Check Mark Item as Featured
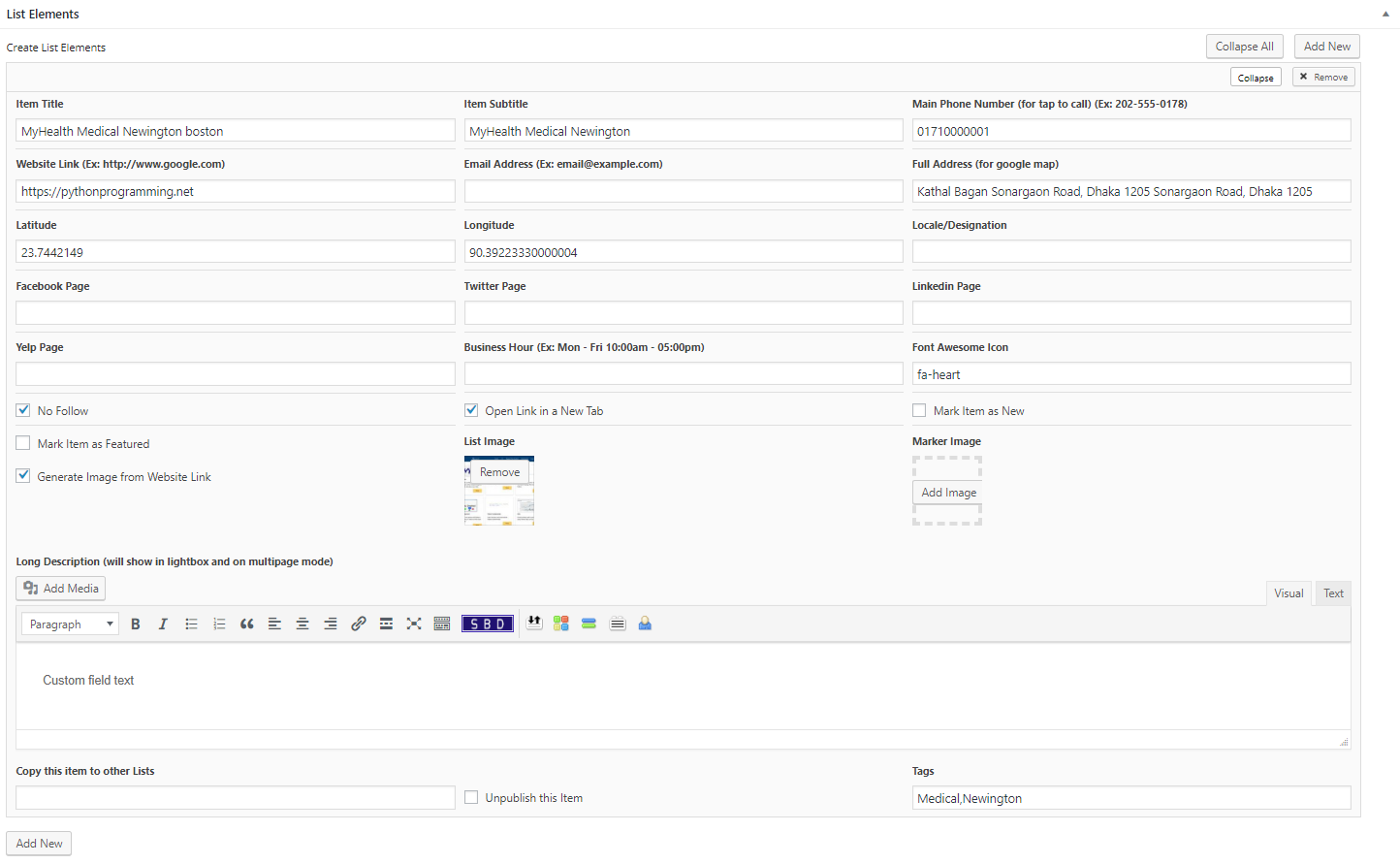Image resolution: width=1400 pixels, height=864 pixels. 23,443
